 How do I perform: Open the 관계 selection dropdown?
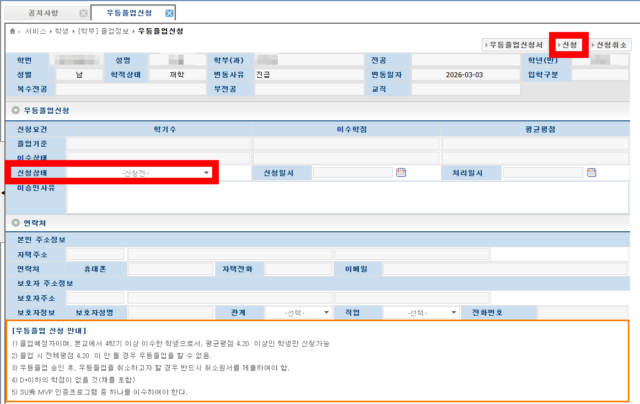[x=298, y=311]
